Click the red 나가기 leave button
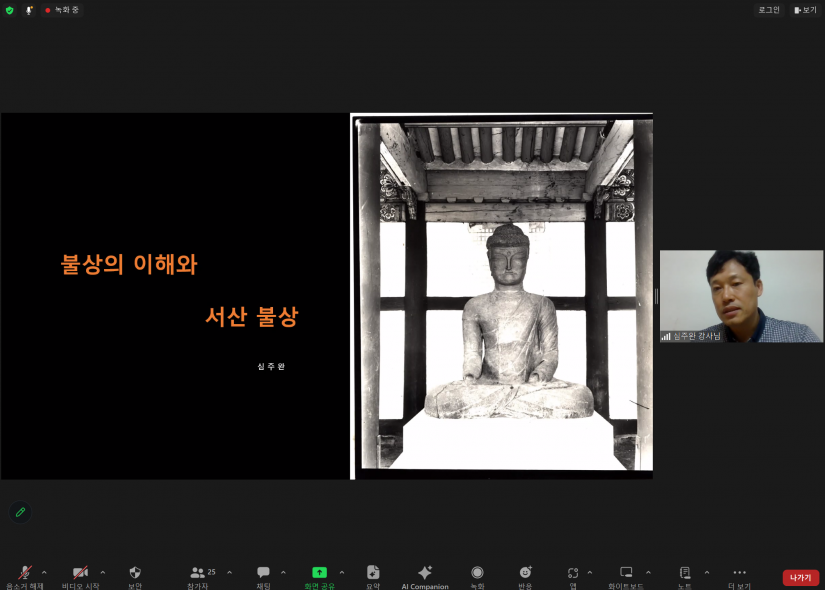 pyautogui.click(x=800, y=577)
